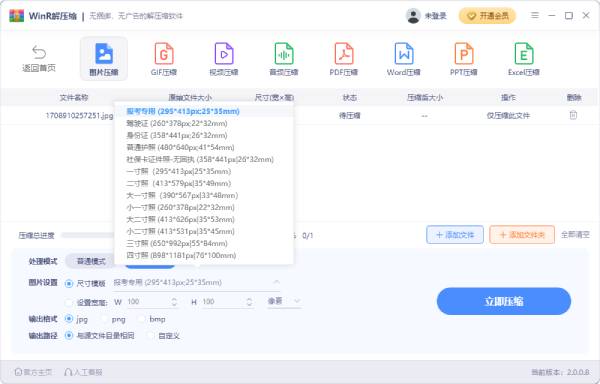Choose png output format
The width and height of the screenshot is (600, 384).
pos(104,319)
